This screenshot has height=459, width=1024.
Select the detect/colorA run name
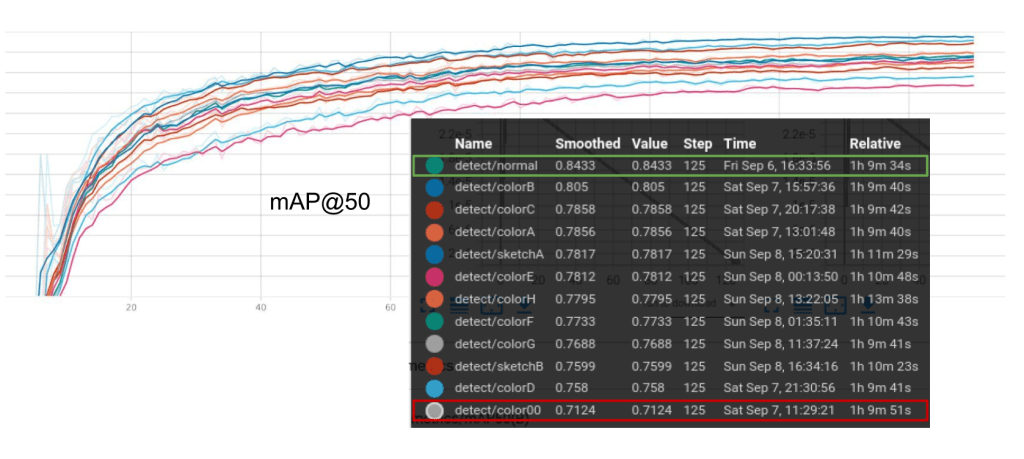coord(494,232)
